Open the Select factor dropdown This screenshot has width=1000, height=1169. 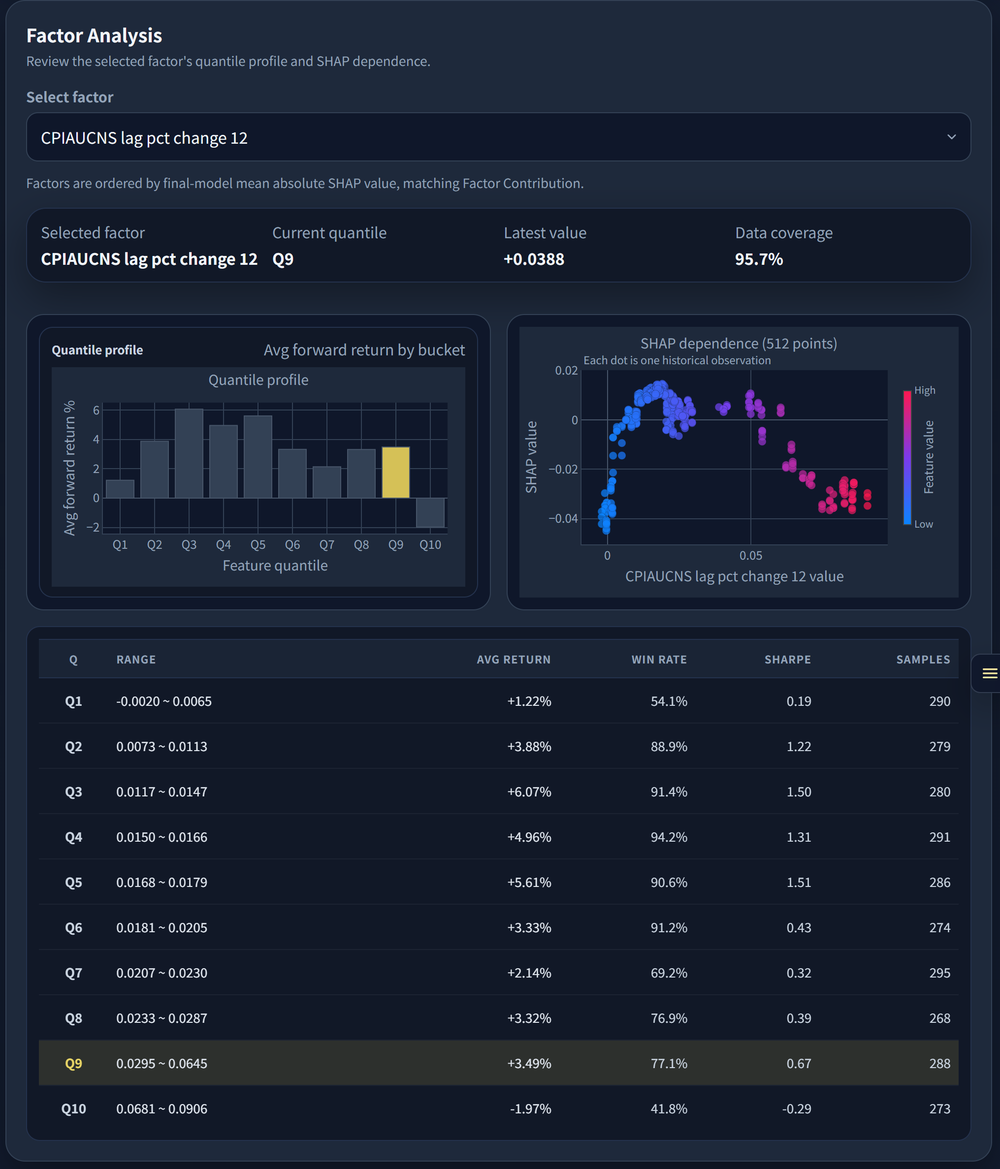click(x=498, y=137)
